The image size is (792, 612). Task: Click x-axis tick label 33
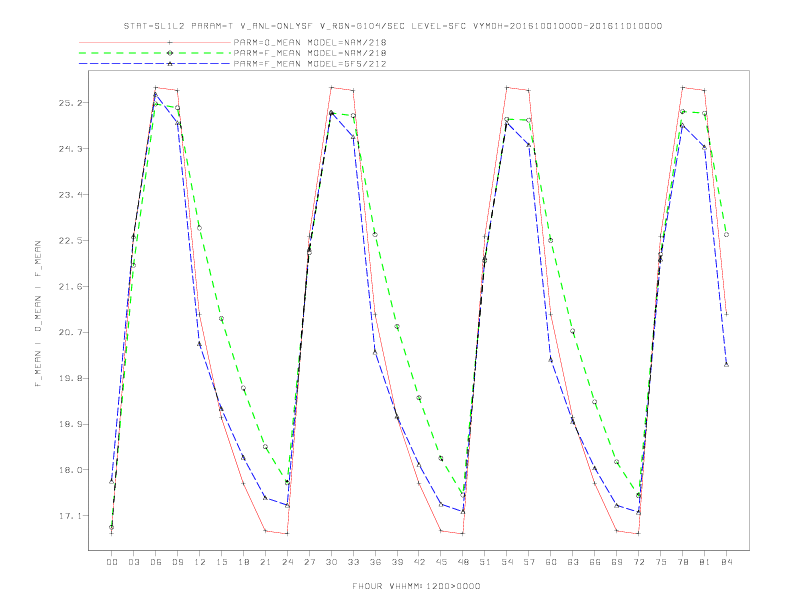tap(354, 562)
